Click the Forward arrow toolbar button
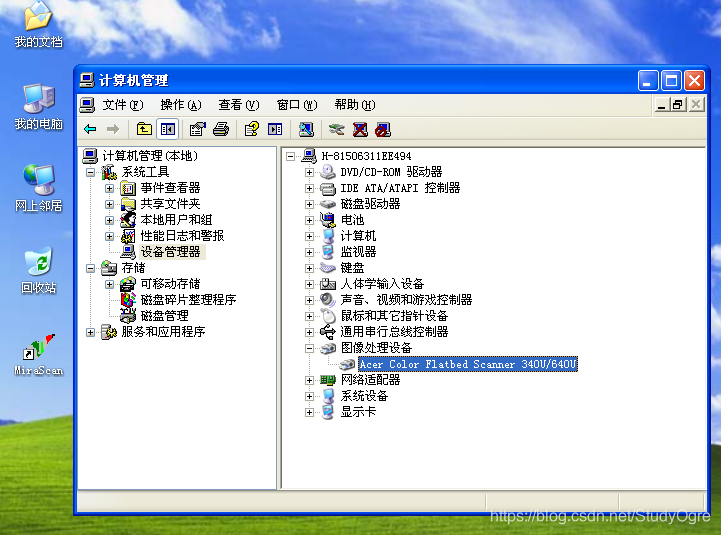 [113, 129]
